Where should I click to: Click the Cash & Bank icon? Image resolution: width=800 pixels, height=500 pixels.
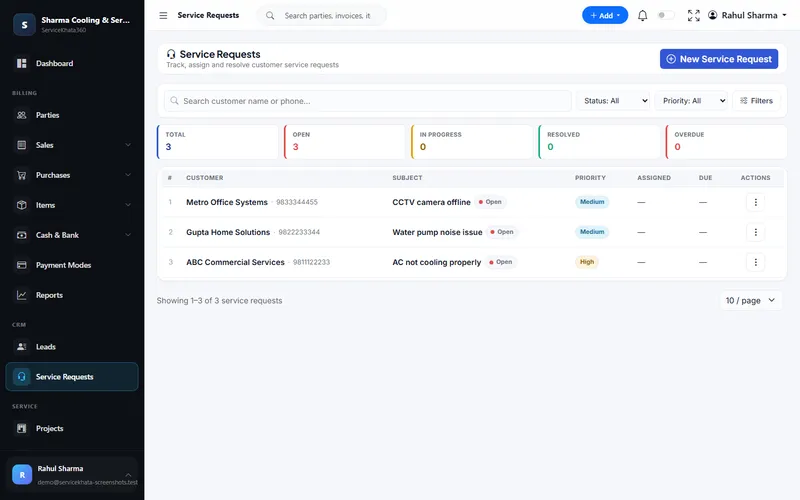coord(21,235)
